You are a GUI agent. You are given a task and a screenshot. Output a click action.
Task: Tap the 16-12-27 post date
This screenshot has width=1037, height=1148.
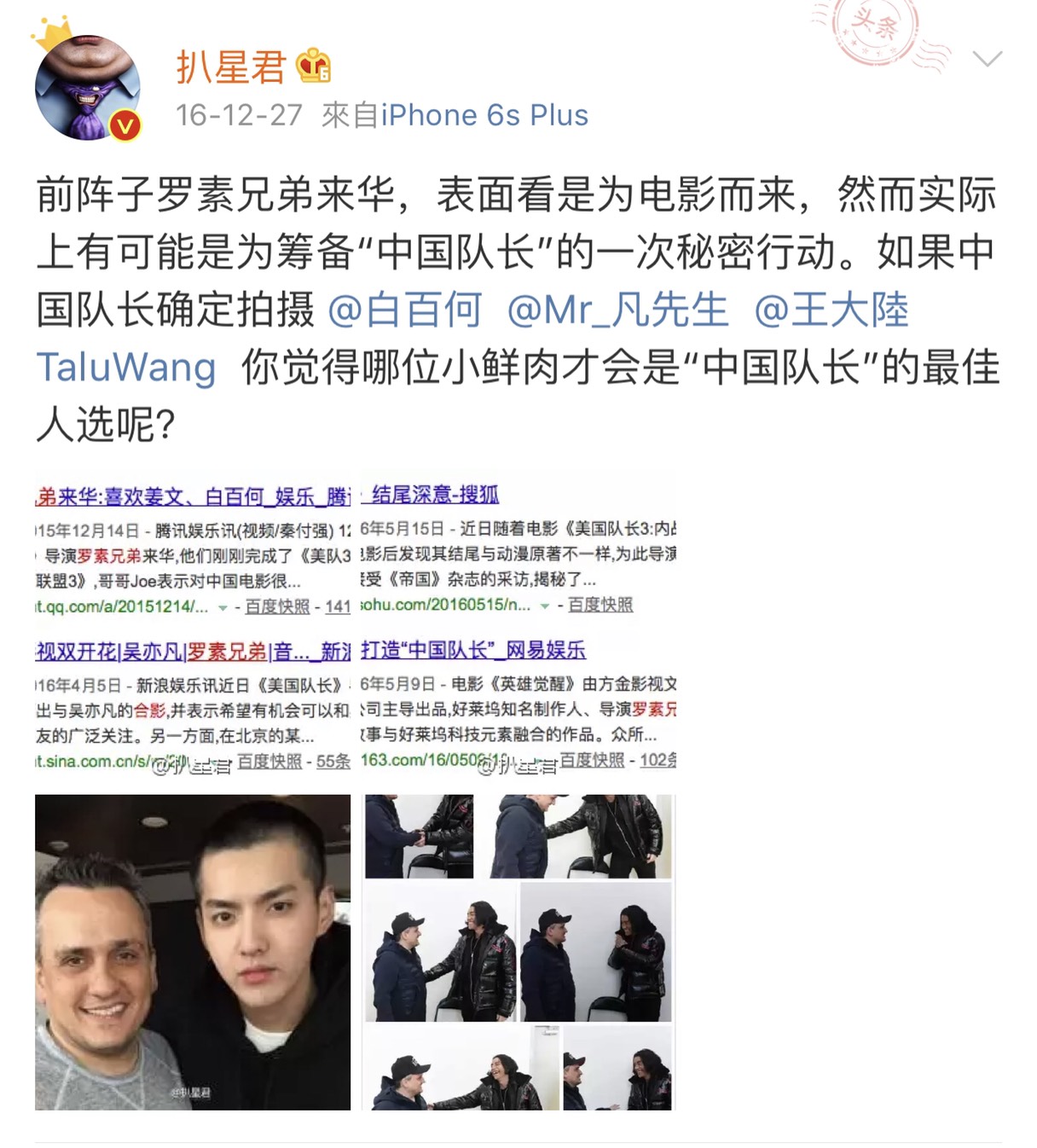click(x=239, y=115)
